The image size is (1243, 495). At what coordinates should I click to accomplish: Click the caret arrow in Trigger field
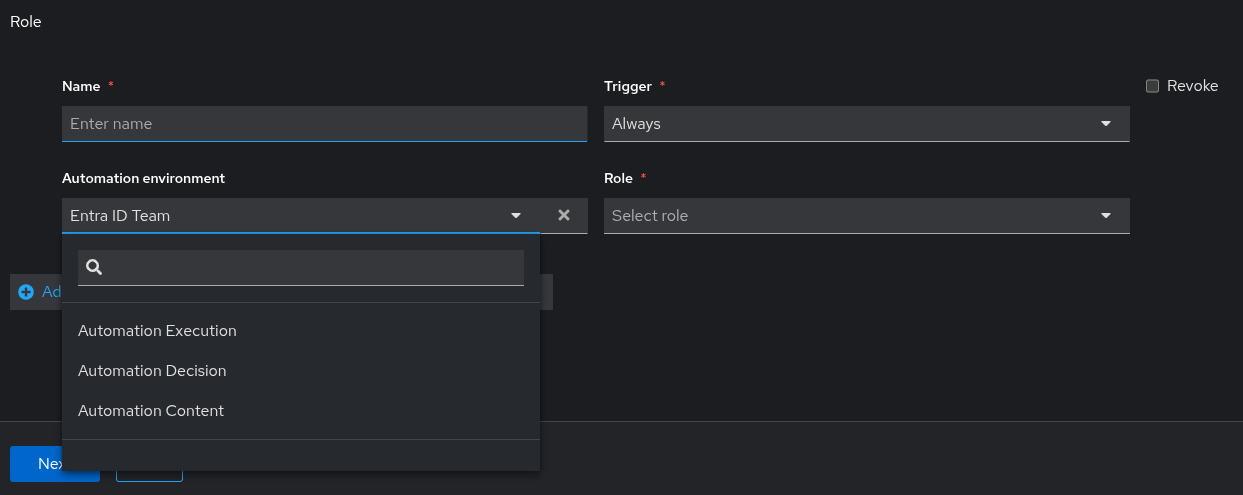[1106, 124]
